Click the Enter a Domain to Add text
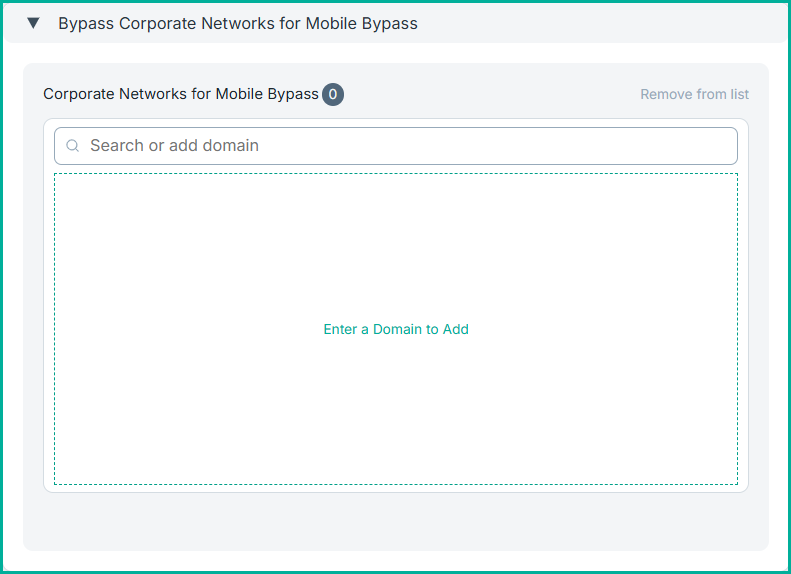791x574 pixels. pos(396,329)
